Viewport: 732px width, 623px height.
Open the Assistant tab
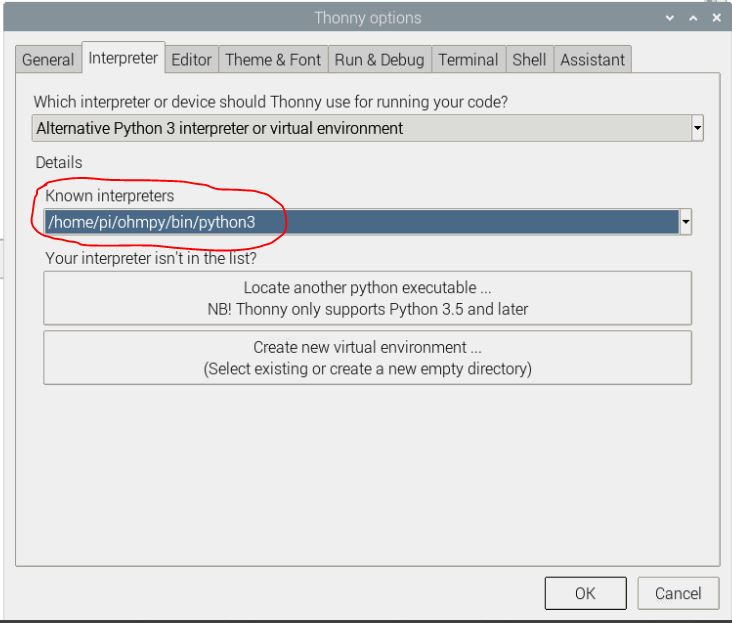point(593,59)
